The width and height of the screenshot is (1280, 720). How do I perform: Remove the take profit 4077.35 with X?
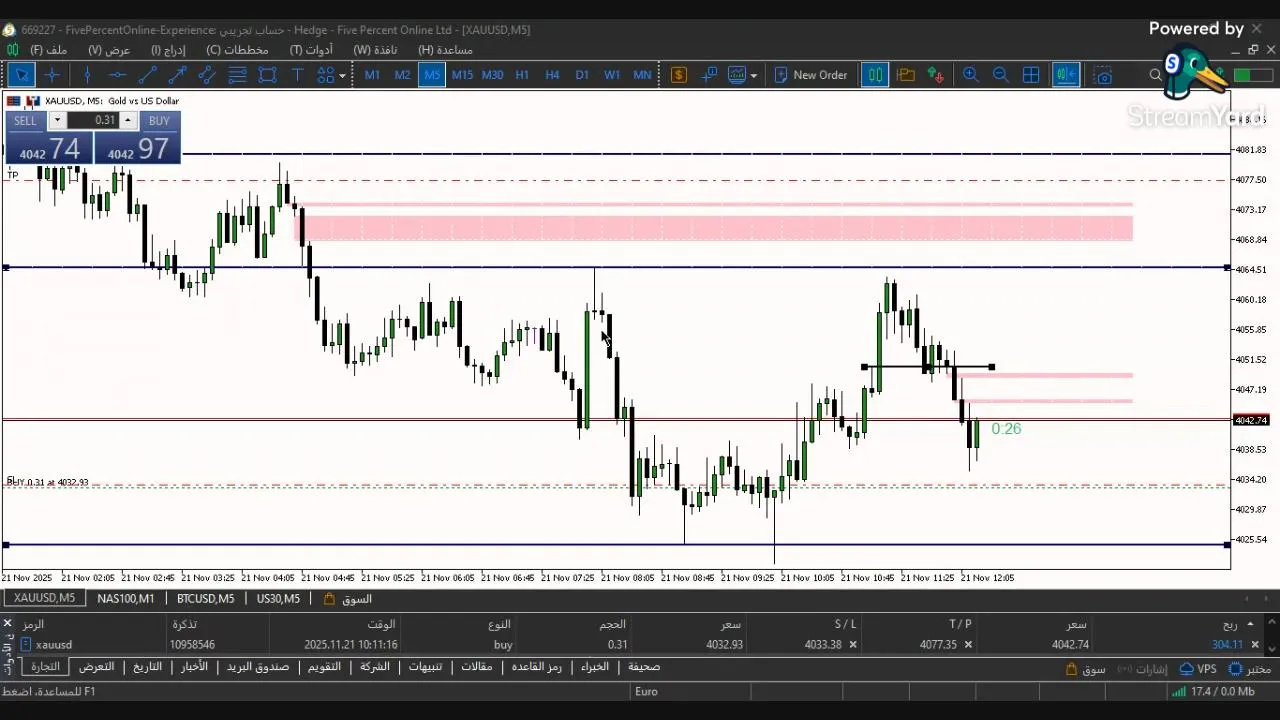coord(968,645)
